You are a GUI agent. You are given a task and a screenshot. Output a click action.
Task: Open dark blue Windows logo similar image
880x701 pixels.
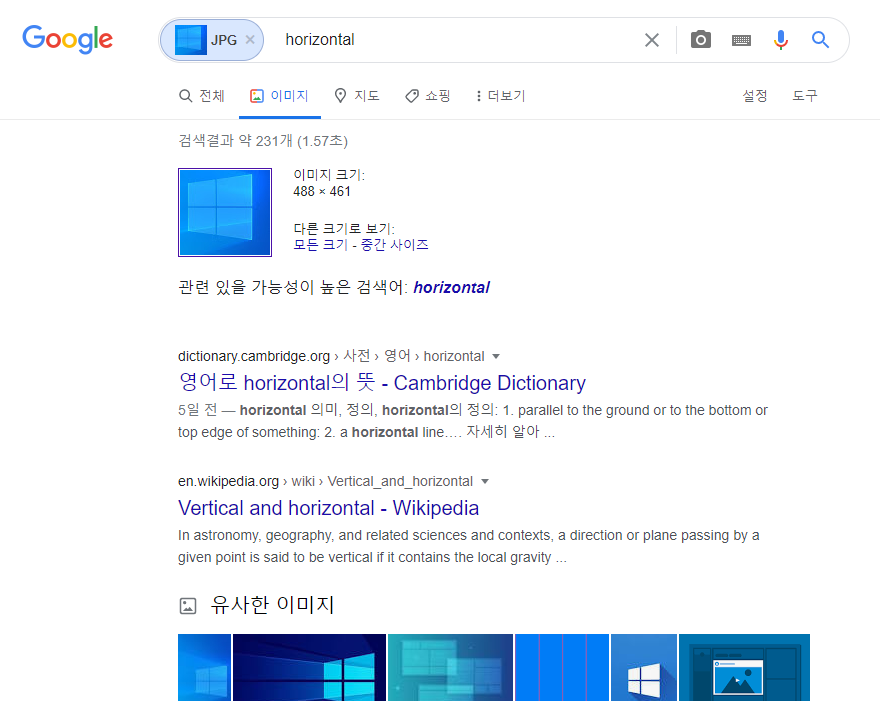309,667
